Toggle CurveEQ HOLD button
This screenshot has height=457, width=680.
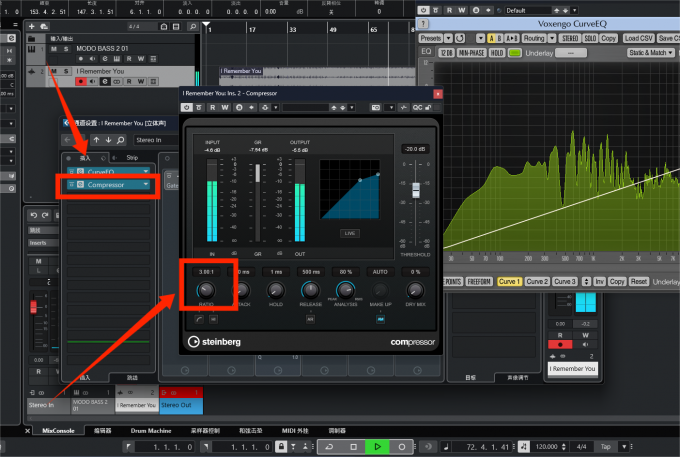click(497, 53)
